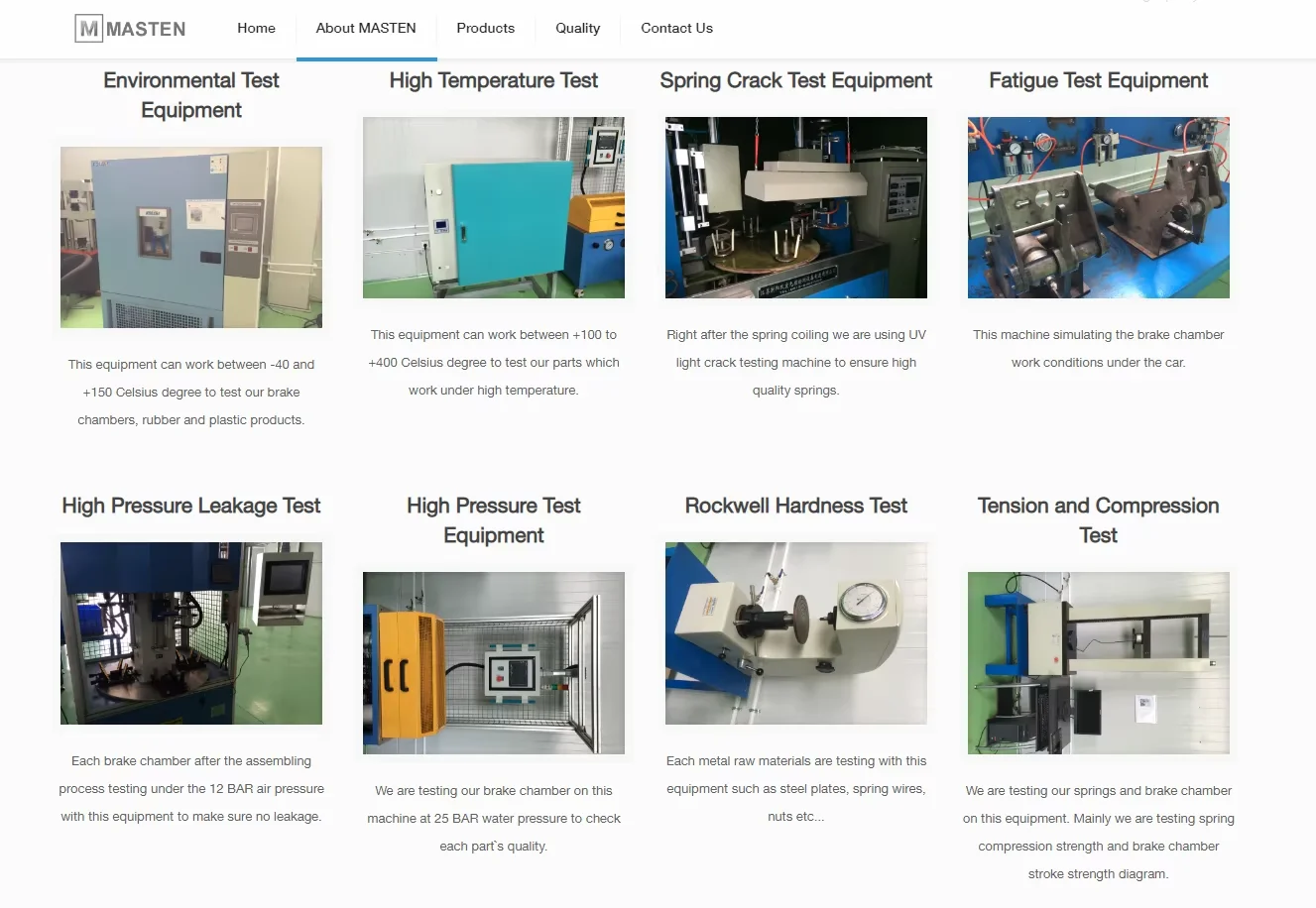Select the Spring Crack Test Equipment heading
1316x908 pixels.
796,80
